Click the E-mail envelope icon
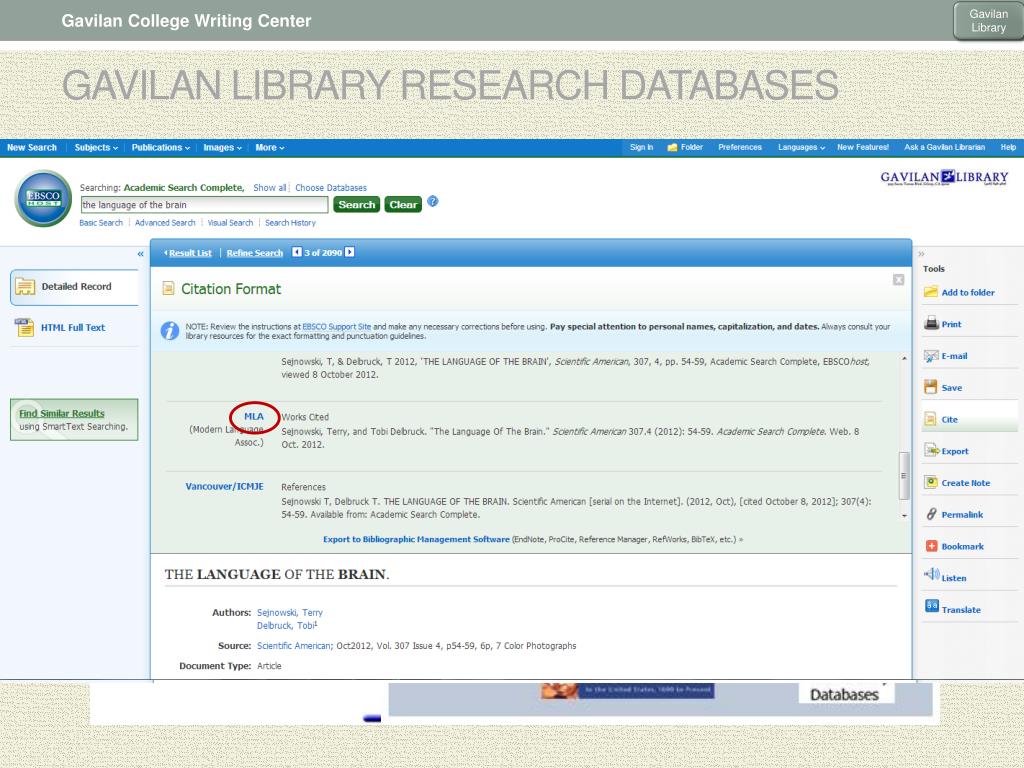The image size is (1024, 768). click(x=931, y=355)
